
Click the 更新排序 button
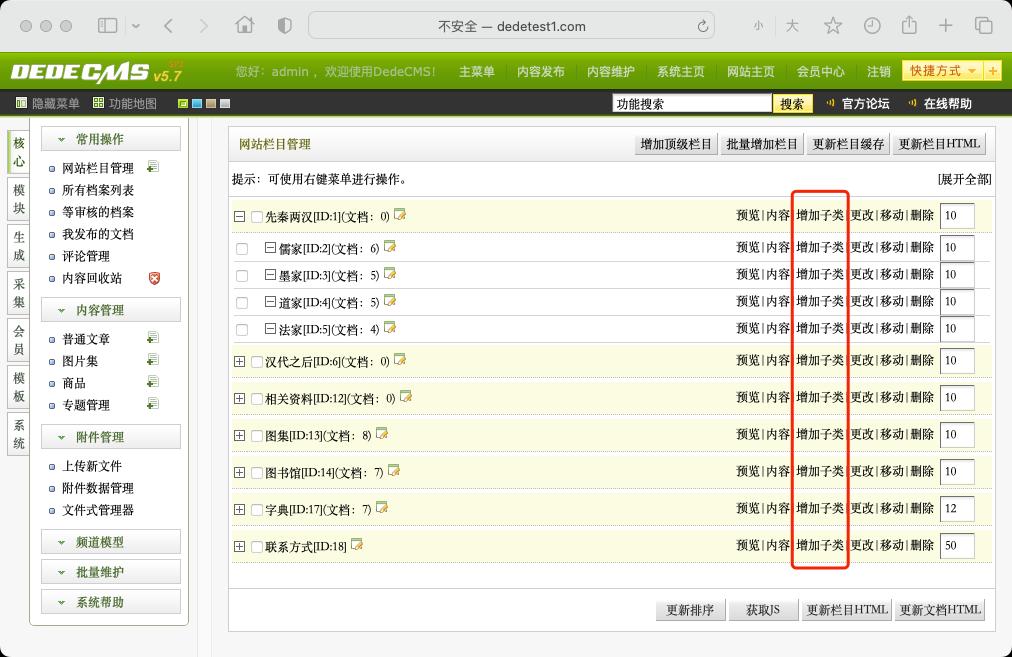[690, 610]
